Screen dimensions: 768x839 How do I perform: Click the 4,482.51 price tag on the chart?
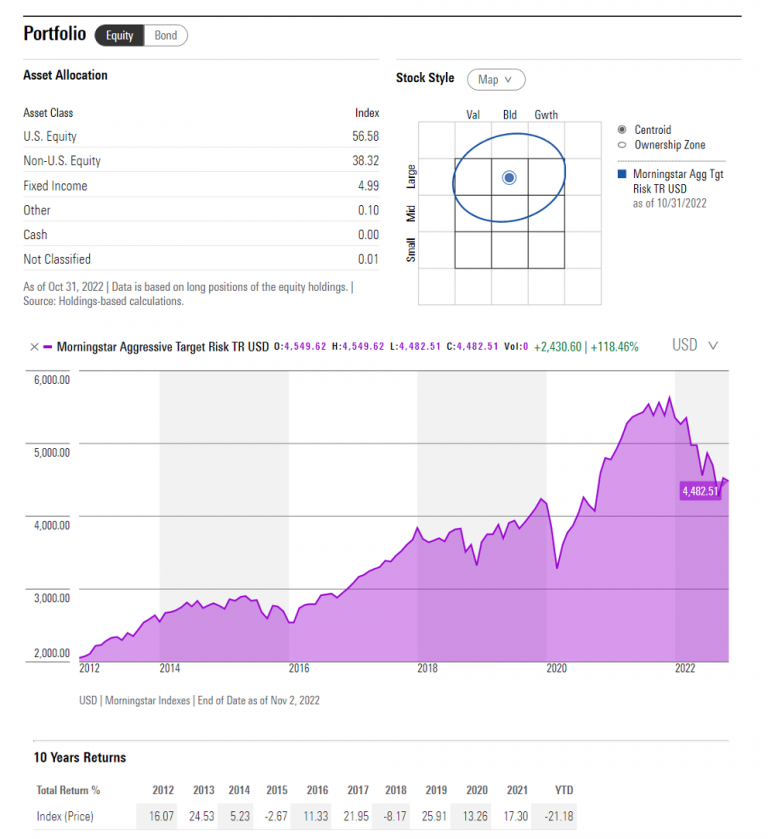(x=700, y=490)
